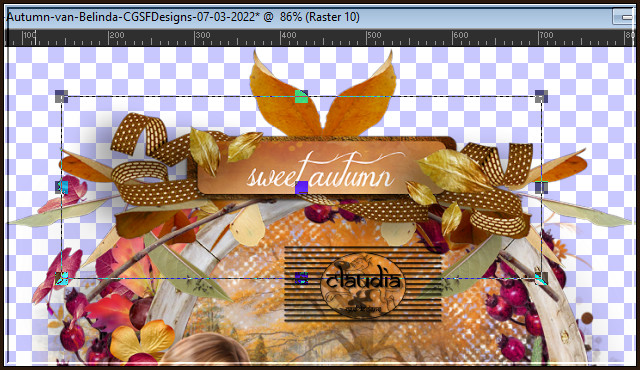640x370 pixels.
Task: Click the bottom-right corner selection handle
Action: click(x=541, y=279)
